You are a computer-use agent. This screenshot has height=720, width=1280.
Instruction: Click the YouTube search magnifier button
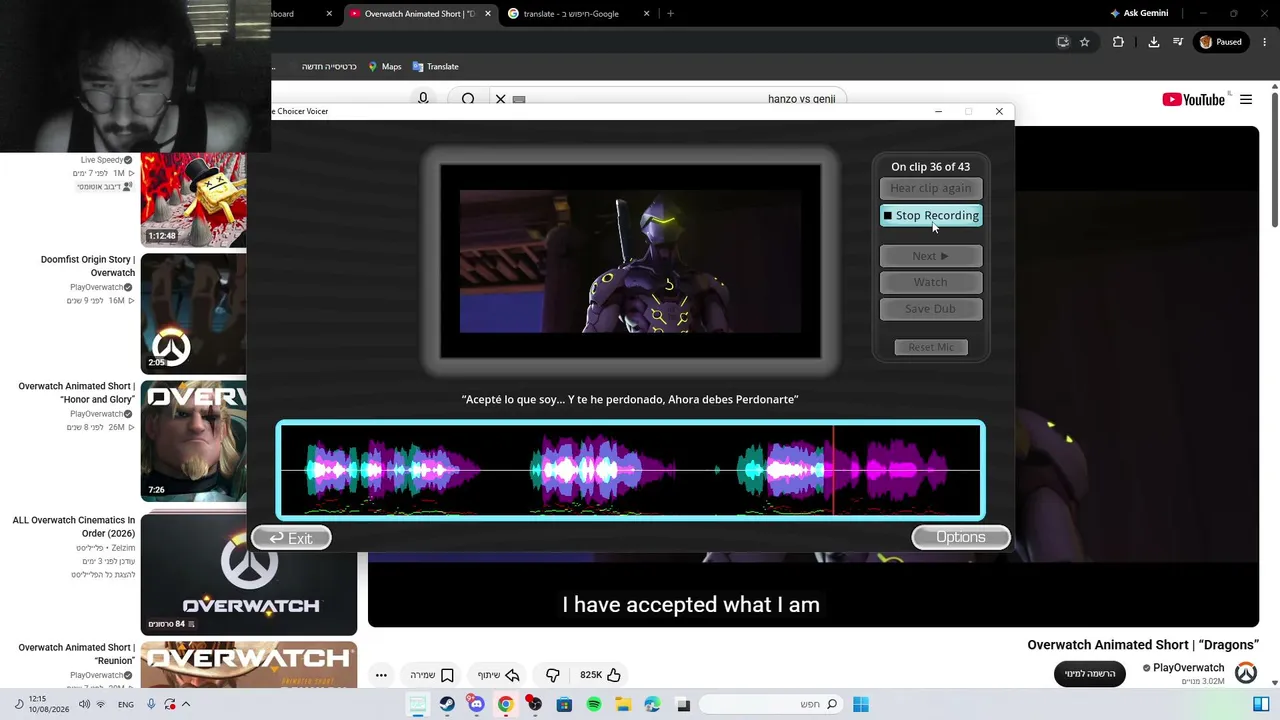[468, 99]
